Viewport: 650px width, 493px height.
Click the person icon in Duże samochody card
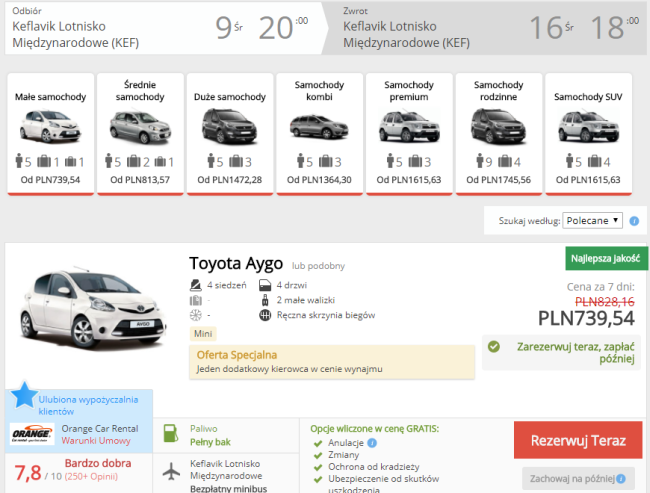pyautogui.click(x=211, y=161)
